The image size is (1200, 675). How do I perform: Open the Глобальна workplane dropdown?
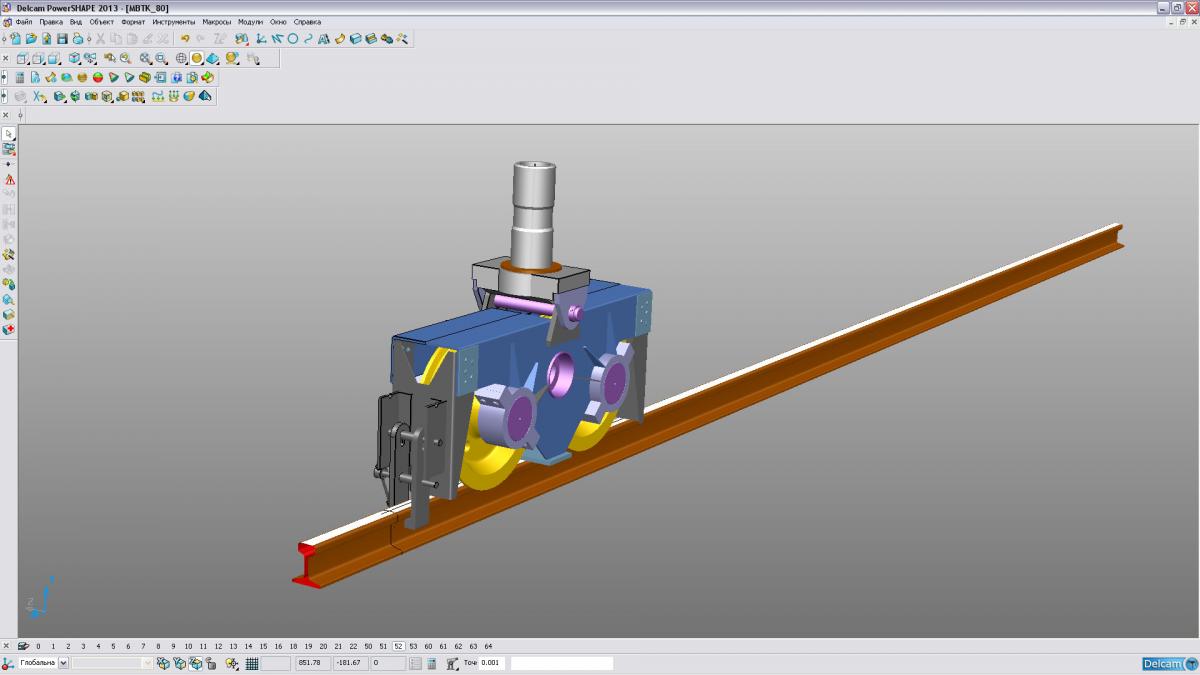(64, 663)
